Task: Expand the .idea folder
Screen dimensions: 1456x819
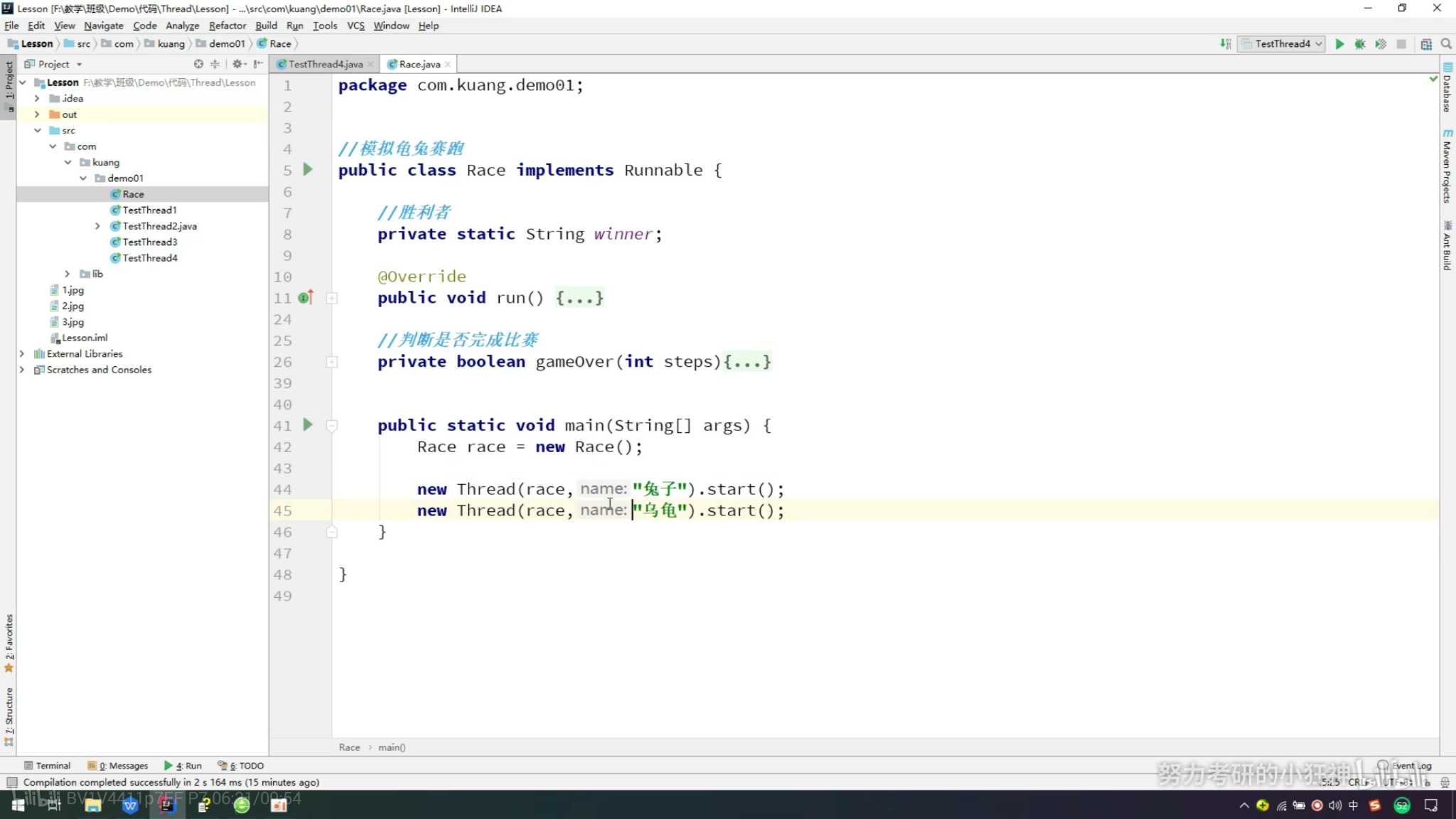Action: [38, 98]
